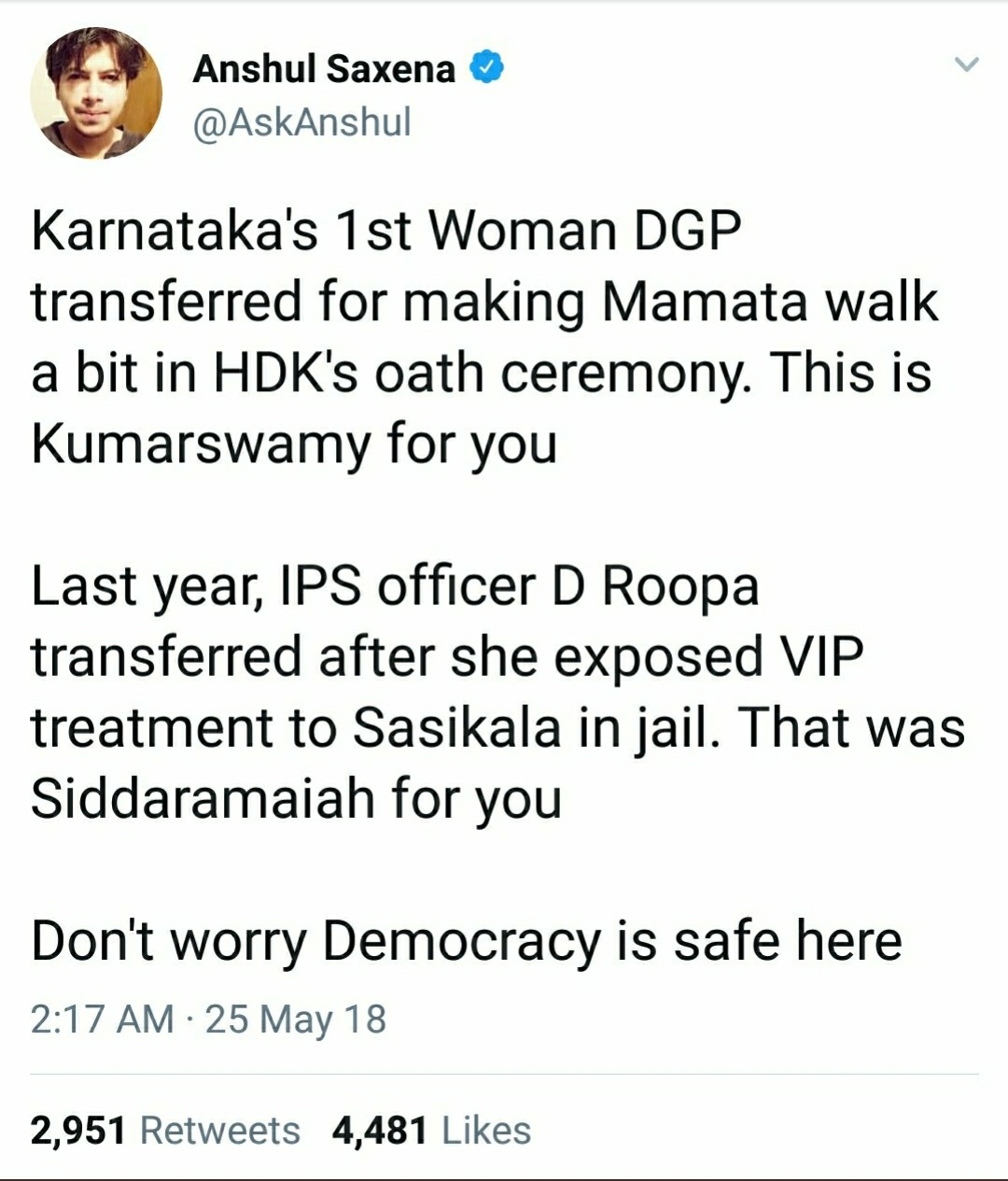This screenshot has height=1181, width=1008.
Task: Open the Anshul Saxena display name link
Action: [x=324, y=69]
